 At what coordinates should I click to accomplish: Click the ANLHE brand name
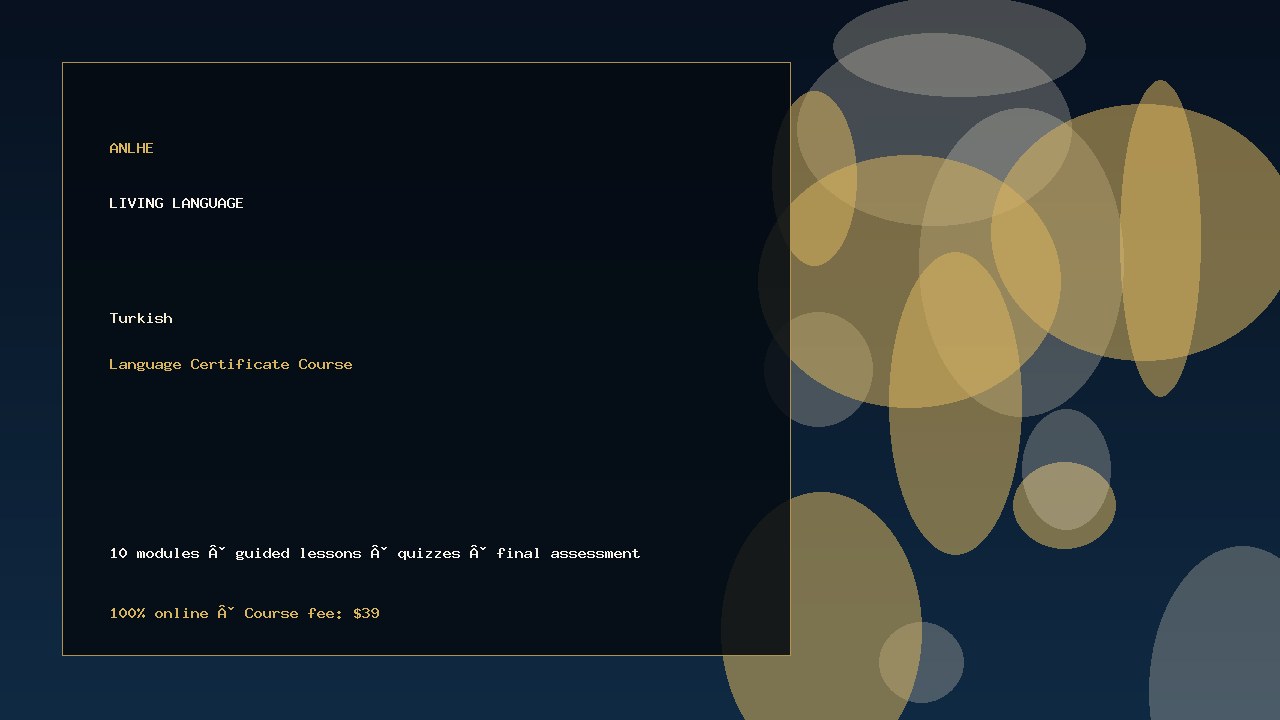pyautogui.click(x=131, y=148)
